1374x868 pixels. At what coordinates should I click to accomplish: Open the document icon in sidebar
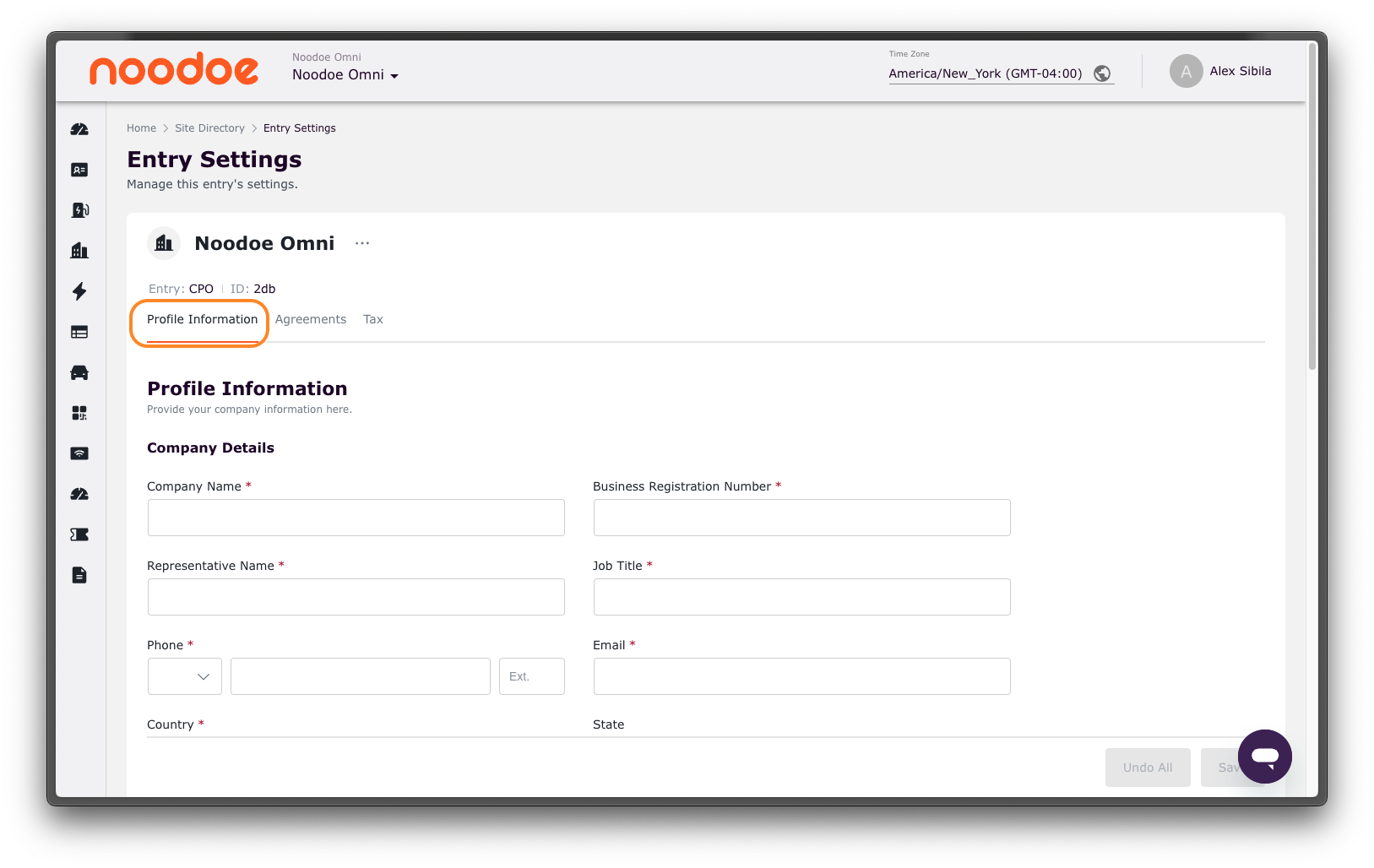(79, 575)
